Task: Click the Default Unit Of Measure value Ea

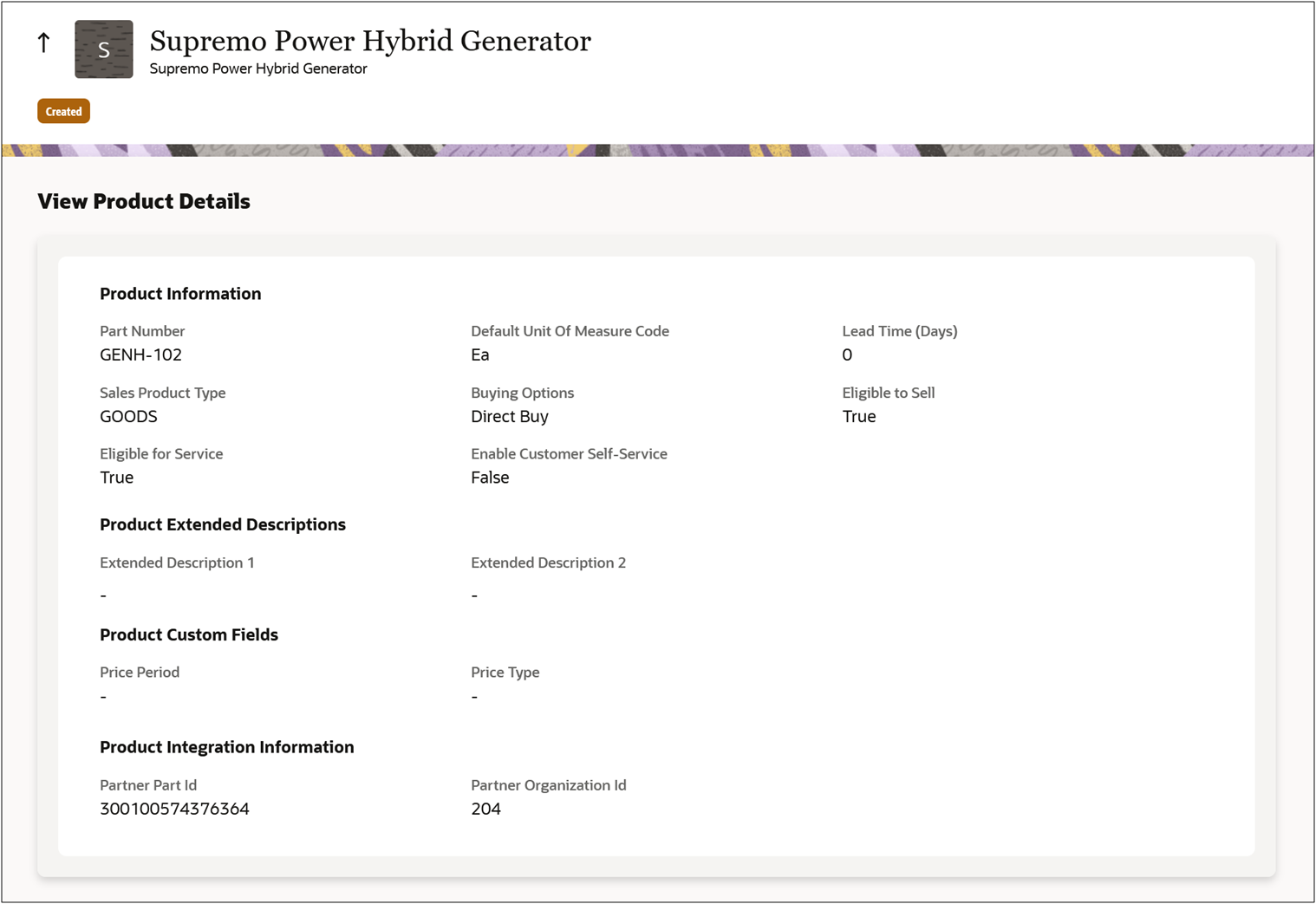Action: (479, 355)
